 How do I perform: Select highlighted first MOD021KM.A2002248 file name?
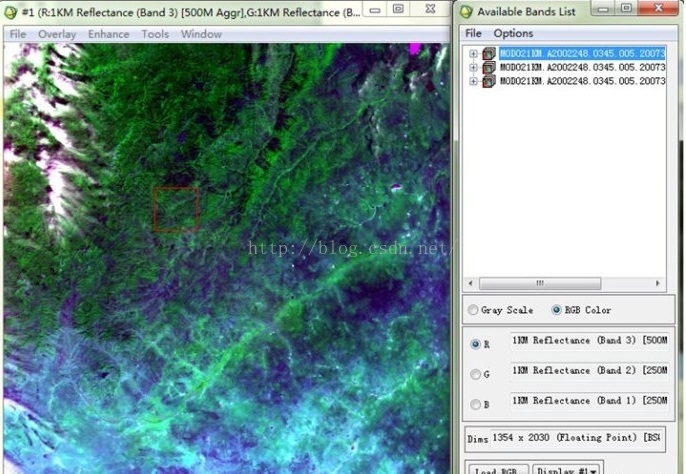pos(582,53)
